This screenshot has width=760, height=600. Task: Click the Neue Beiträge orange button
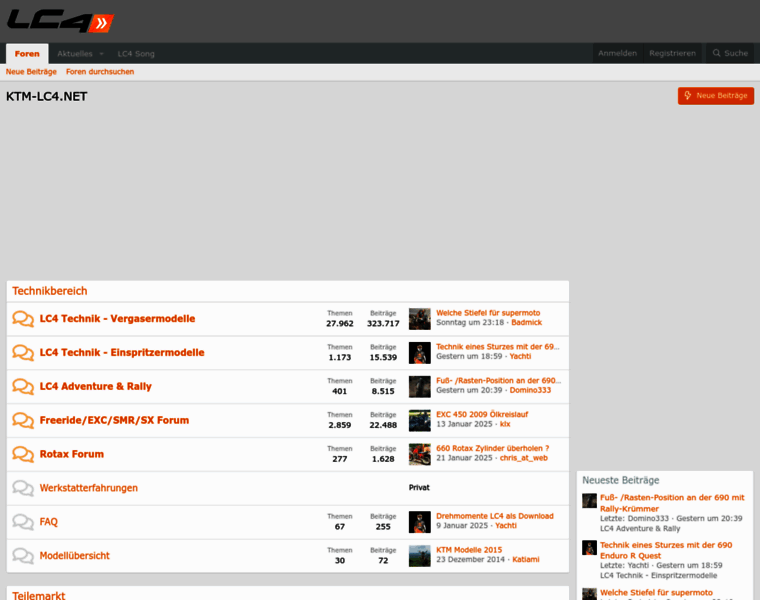(x=715, y=95)
